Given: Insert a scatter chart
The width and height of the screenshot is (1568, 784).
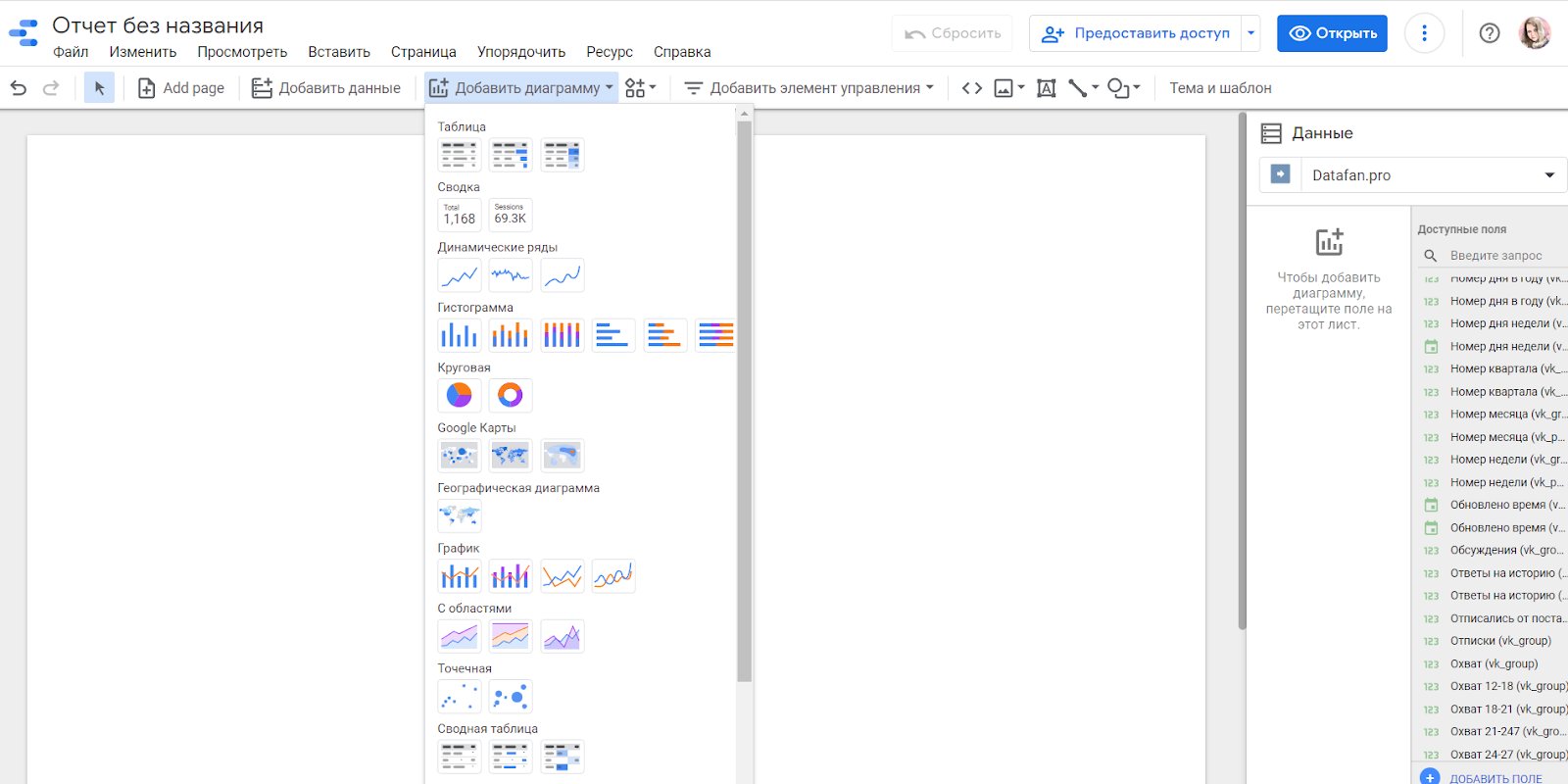Looking at the screenshot, I should [459, 697].
